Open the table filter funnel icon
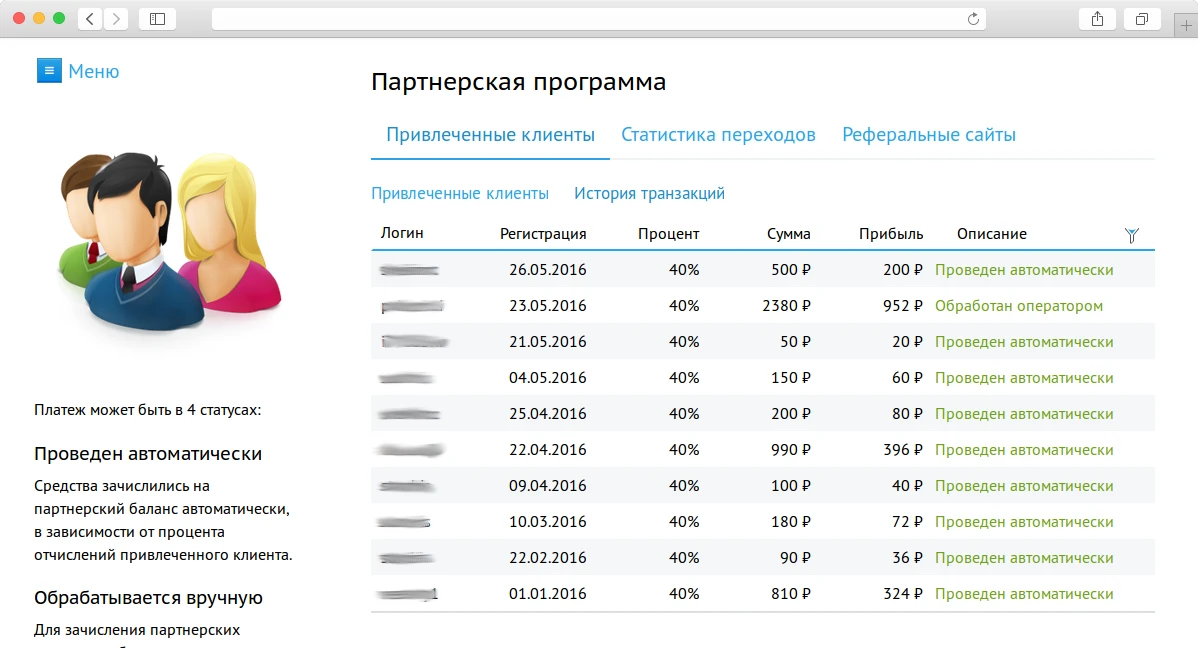 [x=1131, y=234]
